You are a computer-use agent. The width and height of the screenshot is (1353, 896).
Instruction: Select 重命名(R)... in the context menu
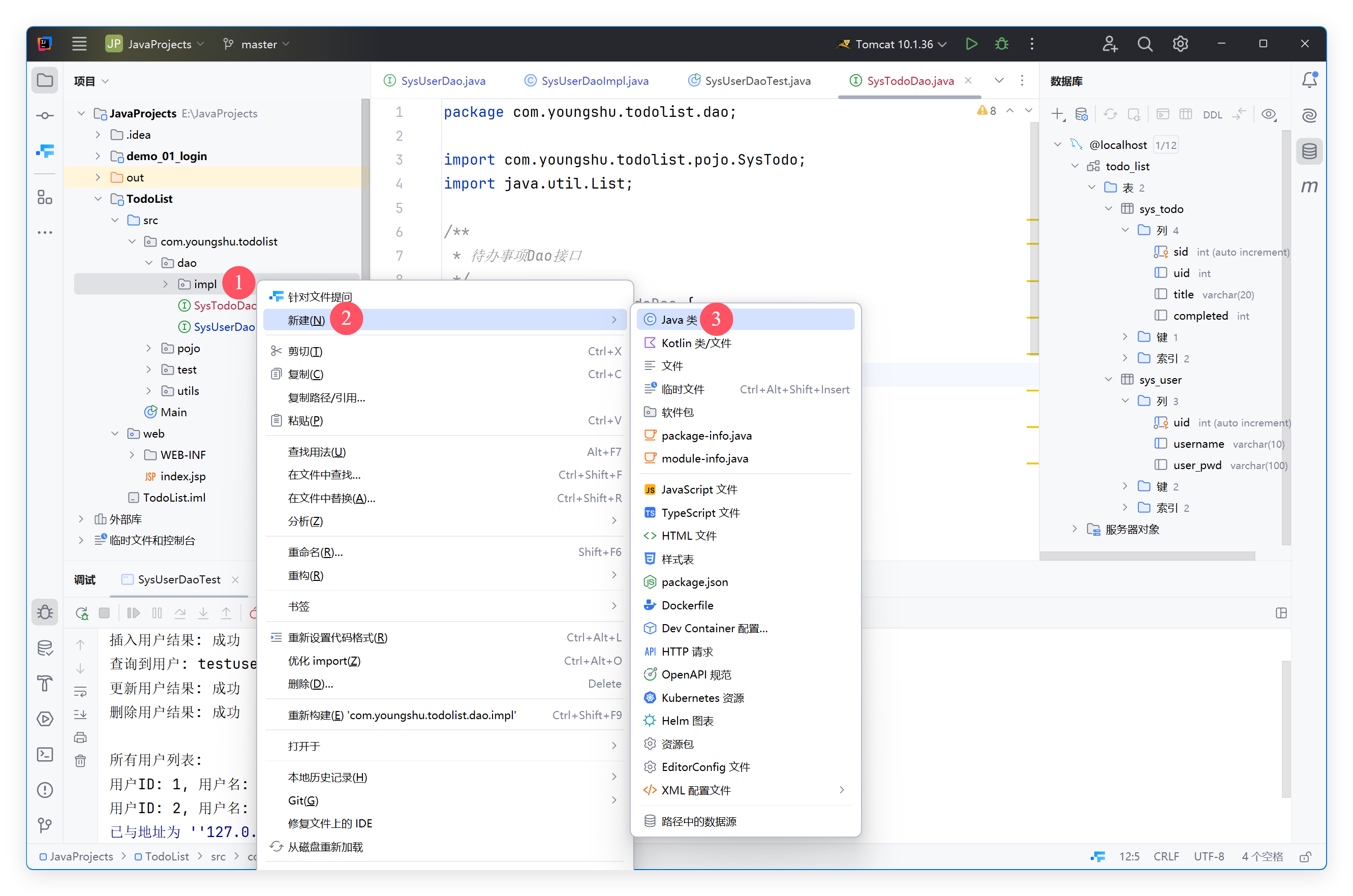[445, 552]
